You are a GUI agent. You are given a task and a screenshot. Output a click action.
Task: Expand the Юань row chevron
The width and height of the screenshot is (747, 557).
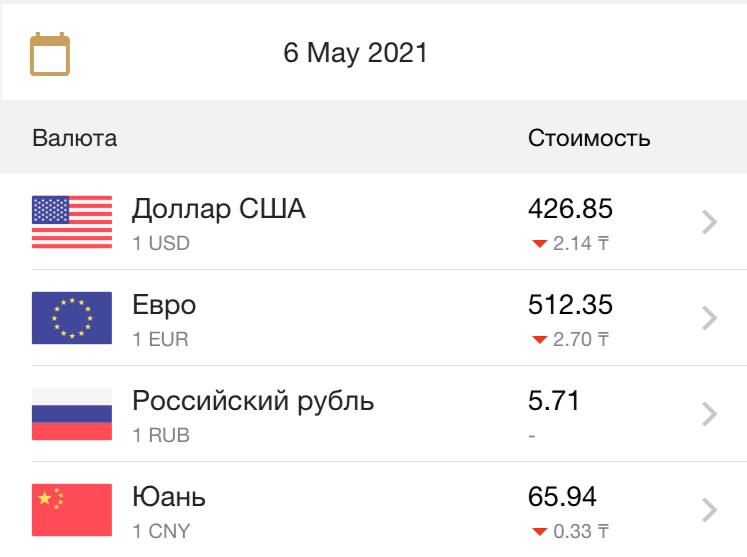tap(709, 510)
